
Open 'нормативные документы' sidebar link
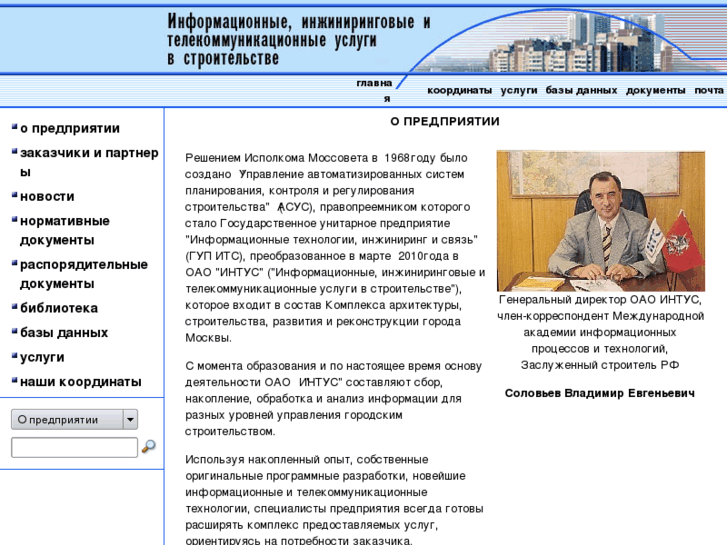coord(65,230)
